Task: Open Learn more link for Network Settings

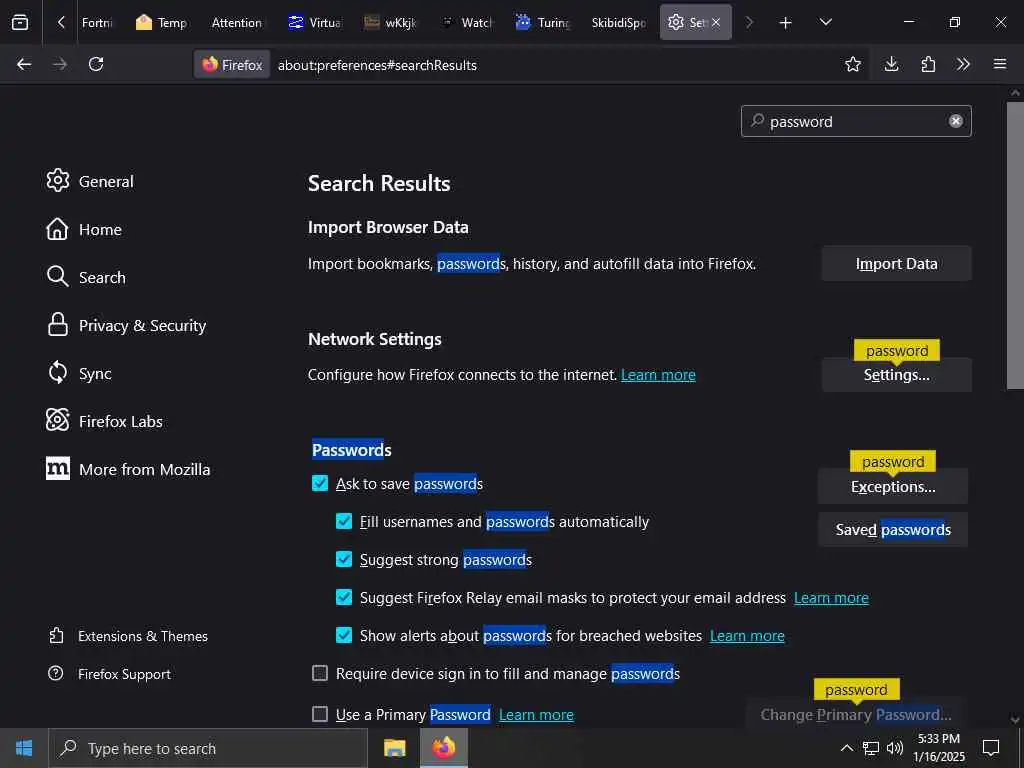Action: tap(658, 375)
